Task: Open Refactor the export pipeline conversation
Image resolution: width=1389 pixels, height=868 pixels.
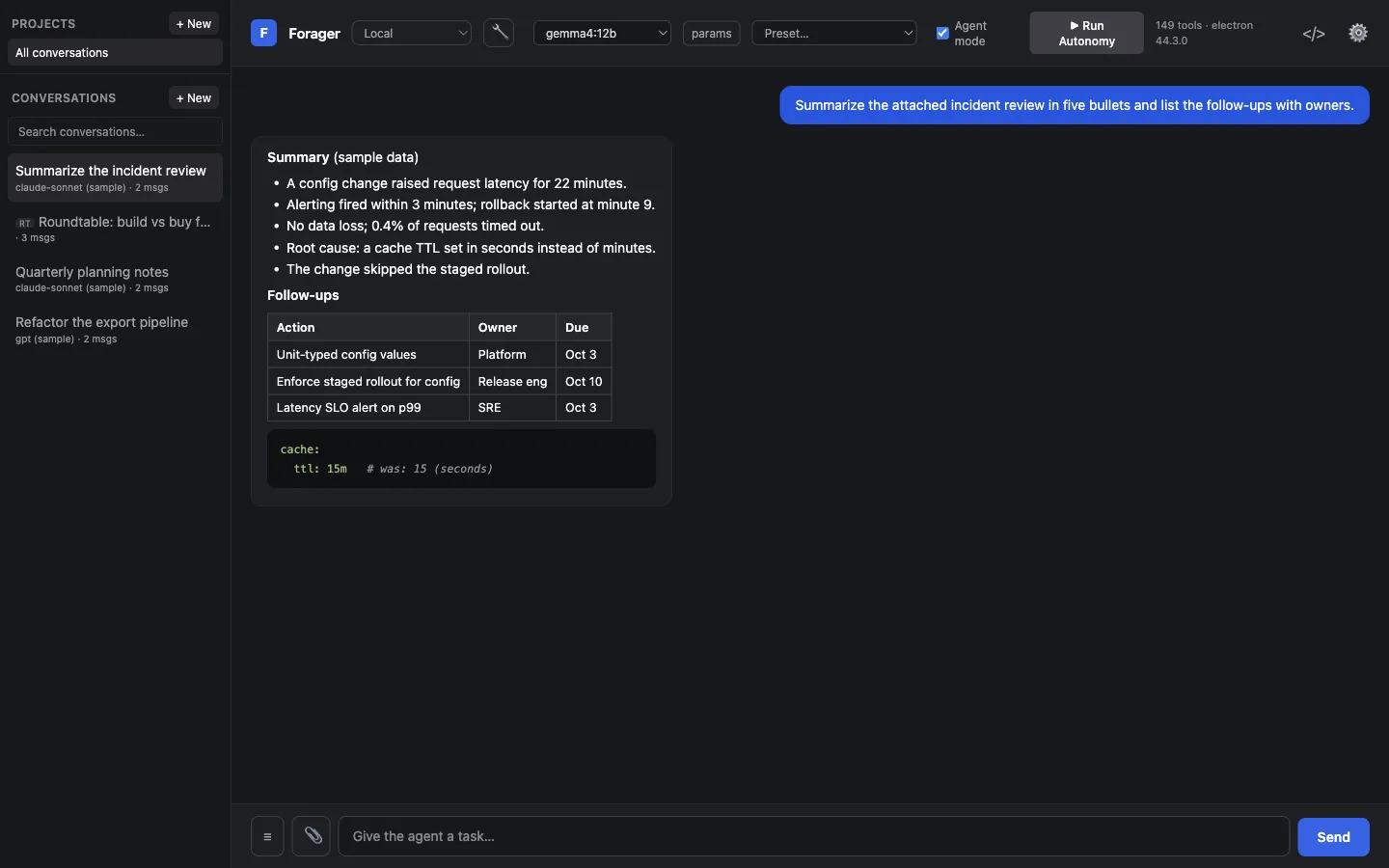Action: (115, 329)
